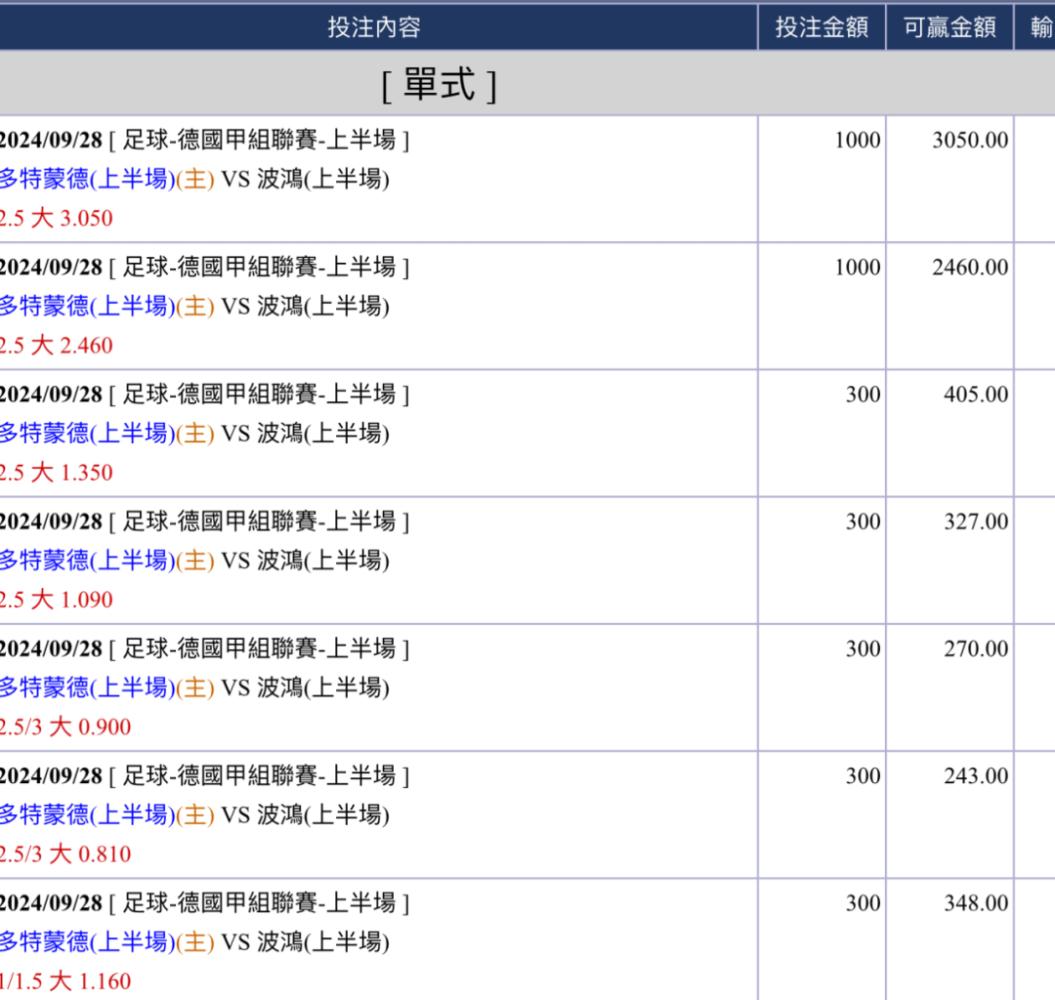Click 波鴻(上半場) in the 0.900 odds row
Viewport: 1055px width, 1000px height.
pos(323,688)
